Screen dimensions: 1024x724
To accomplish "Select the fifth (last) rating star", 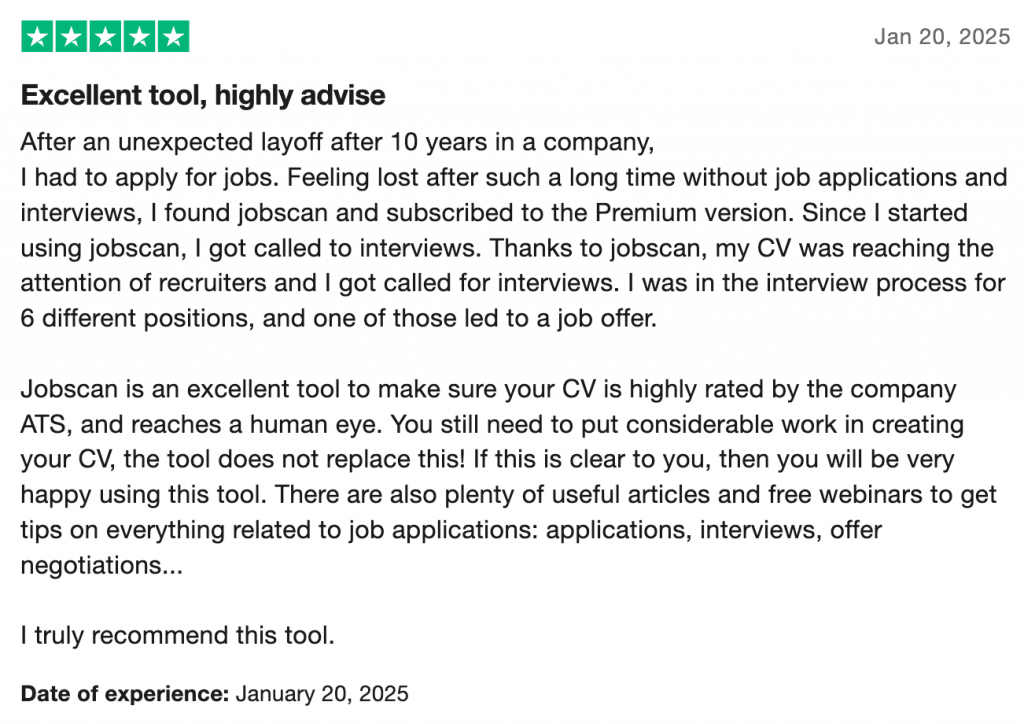I will pyautogui.click(x=173, y=37).
